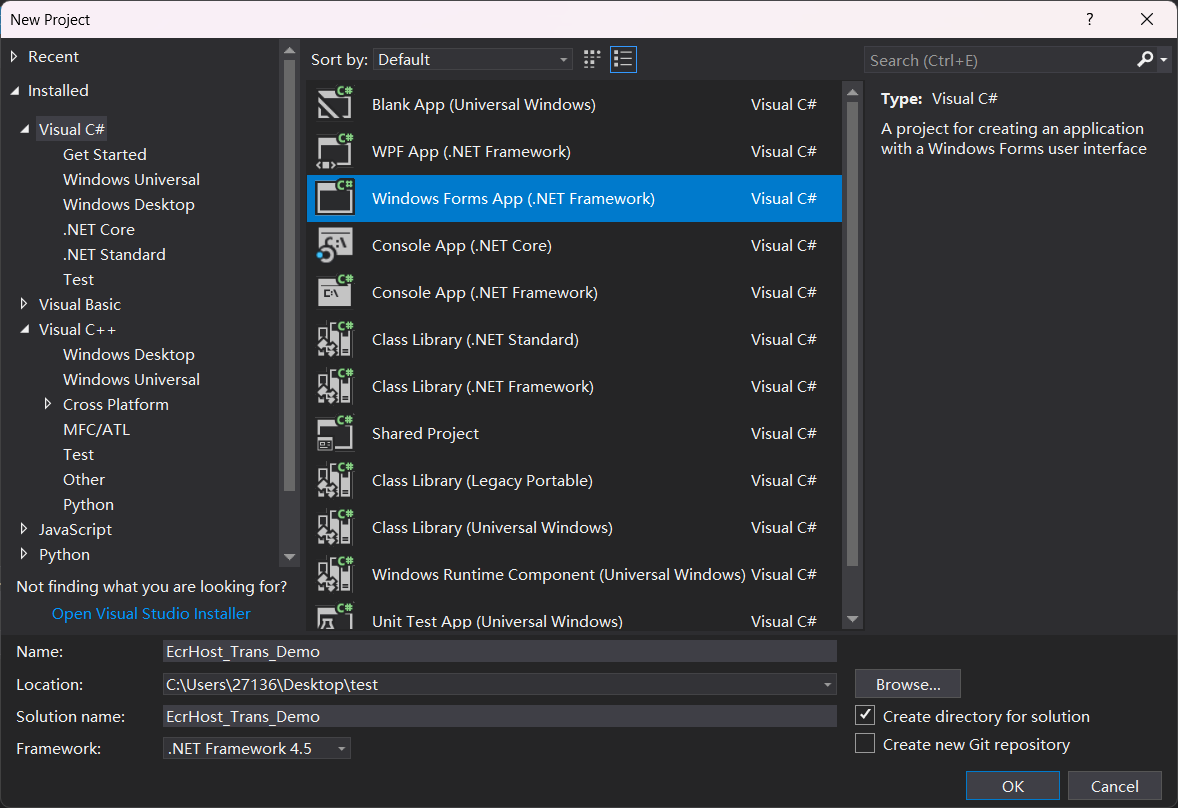Image resolution: width=1178 pixels, height=808 pixels.
Task: Select Console App (.NET Core) template
Action: tap(574, 245)
